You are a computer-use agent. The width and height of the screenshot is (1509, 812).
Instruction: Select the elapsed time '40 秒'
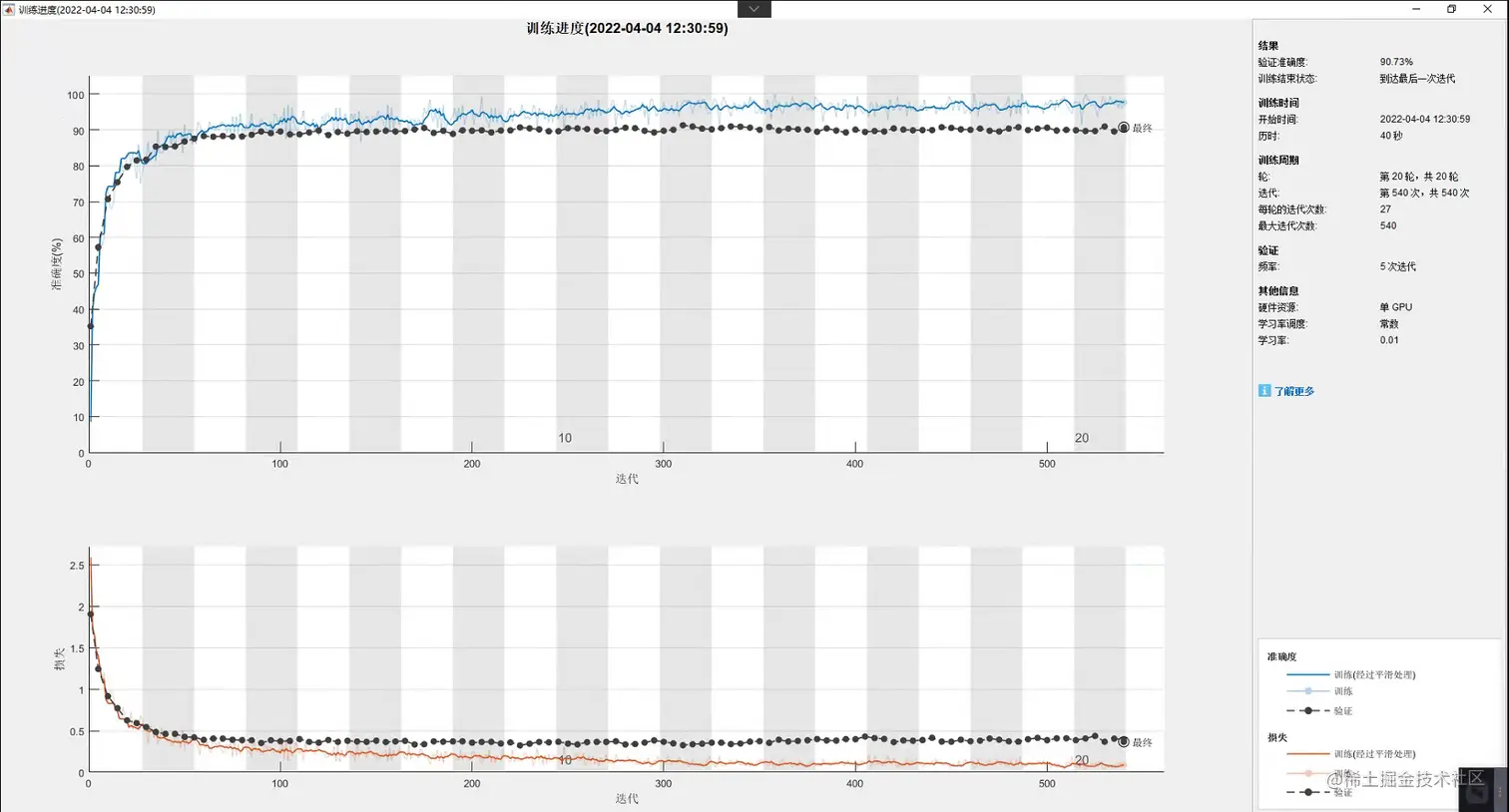(1391, 136)
